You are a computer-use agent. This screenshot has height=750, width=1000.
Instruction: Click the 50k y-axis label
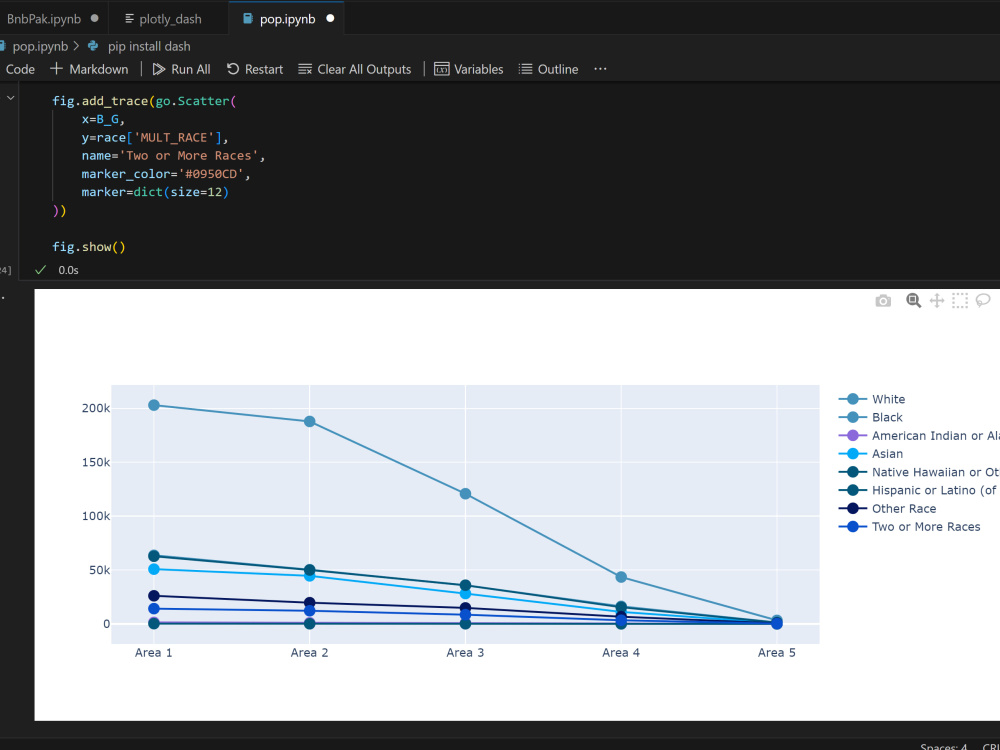(x=99, y=570)
